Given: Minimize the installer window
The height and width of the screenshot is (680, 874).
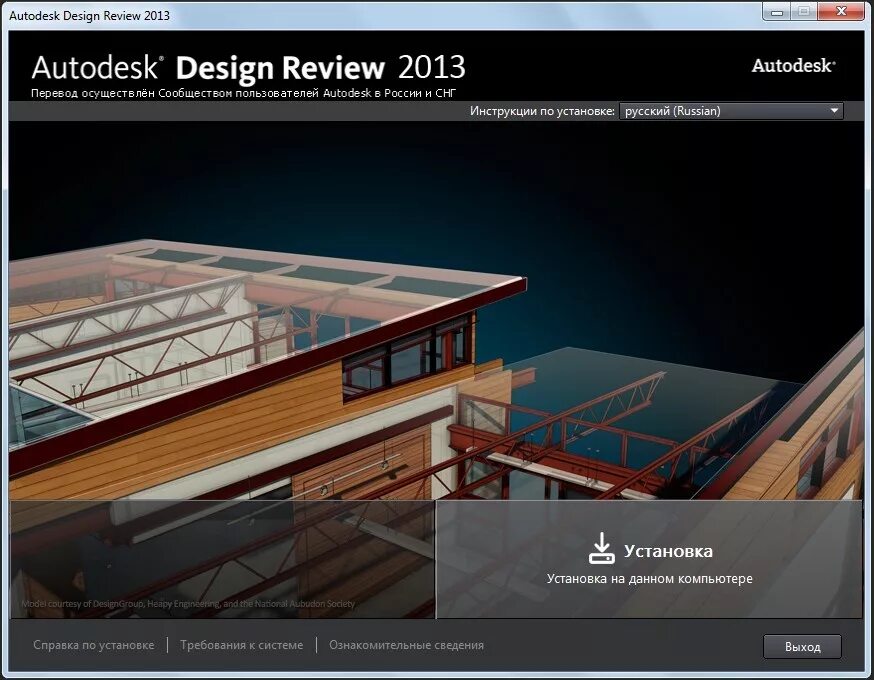Looking at the screenshot, I should 777,12.
